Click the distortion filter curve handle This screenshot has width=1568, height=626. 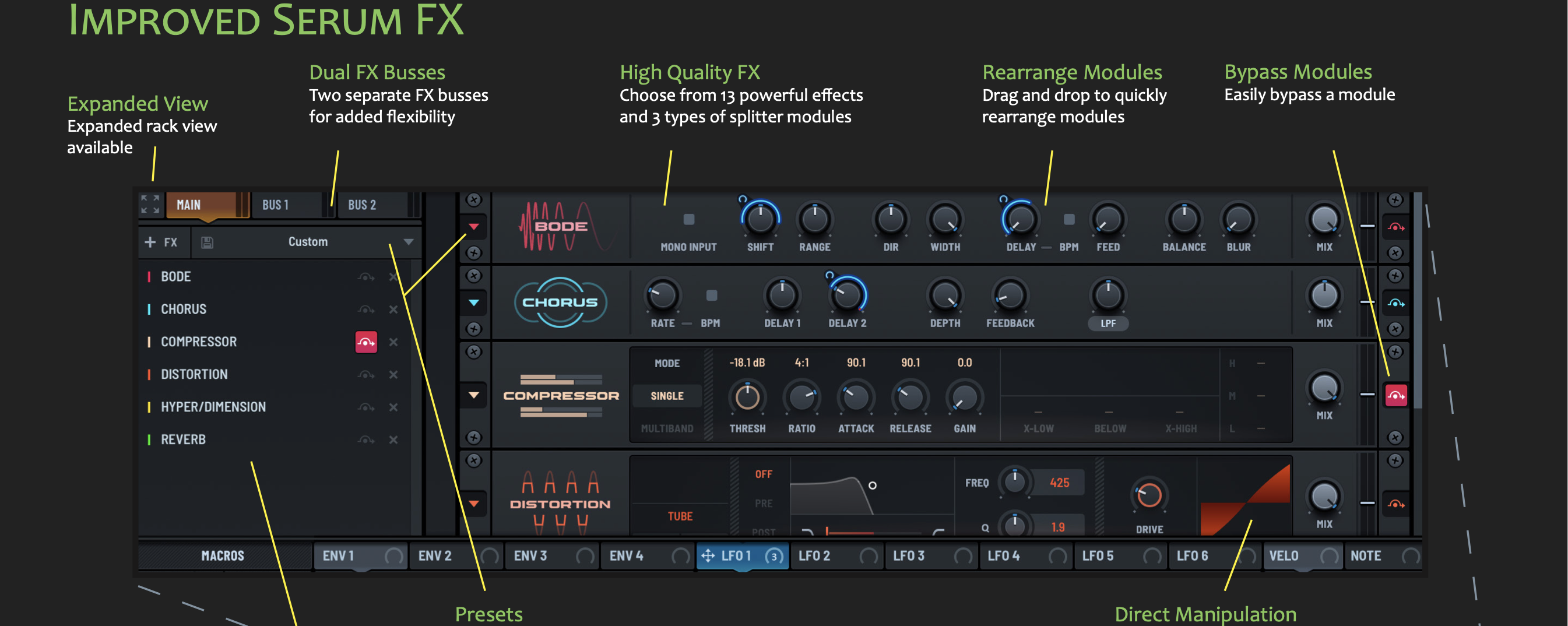click(872, 486)
